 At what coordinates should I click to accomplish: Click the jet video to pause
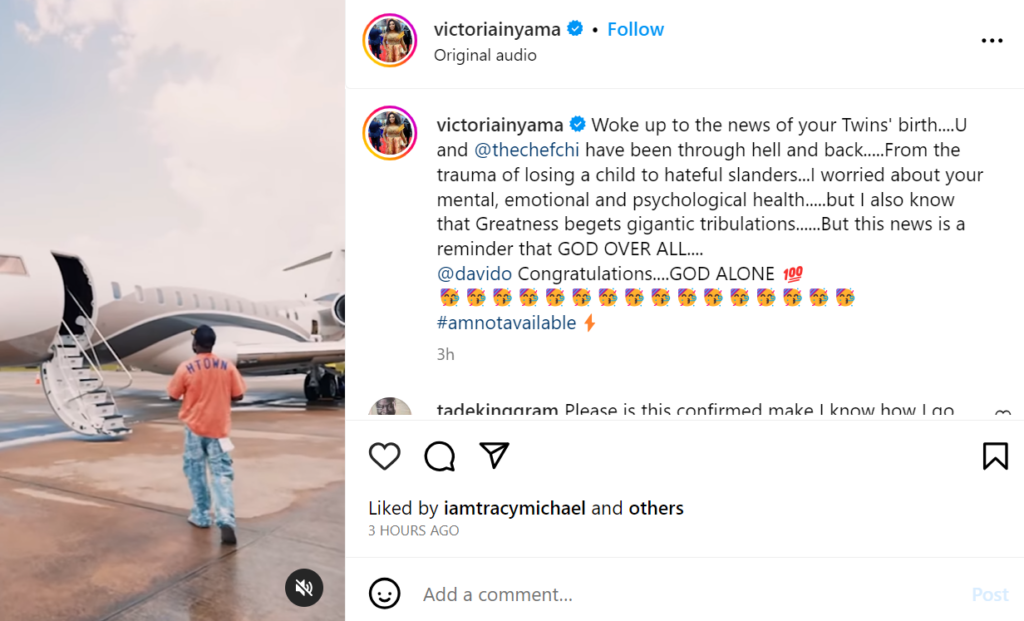(172, 300)
